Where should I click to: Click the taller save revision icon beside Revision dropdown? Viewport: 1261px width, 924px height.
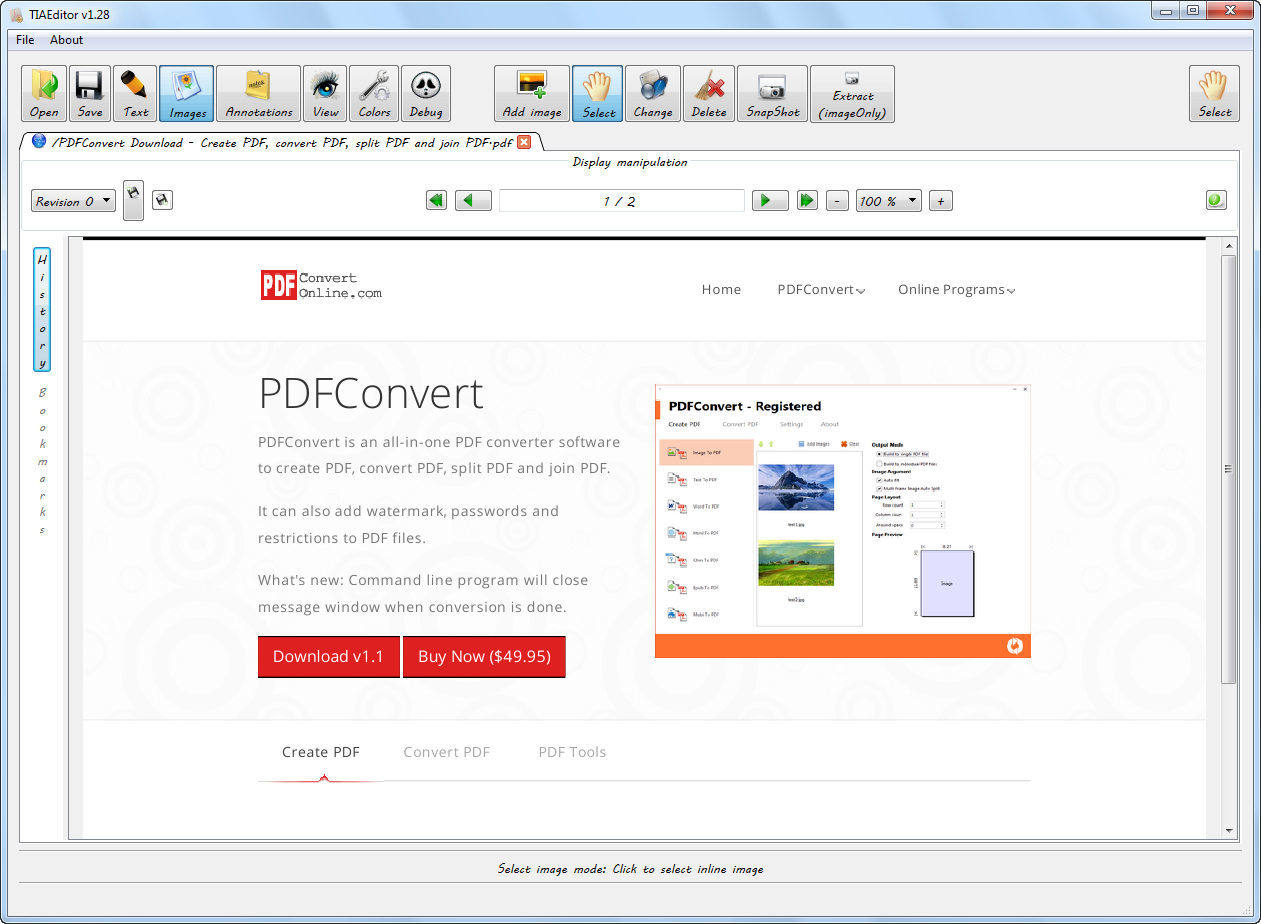tap(133, 201)
